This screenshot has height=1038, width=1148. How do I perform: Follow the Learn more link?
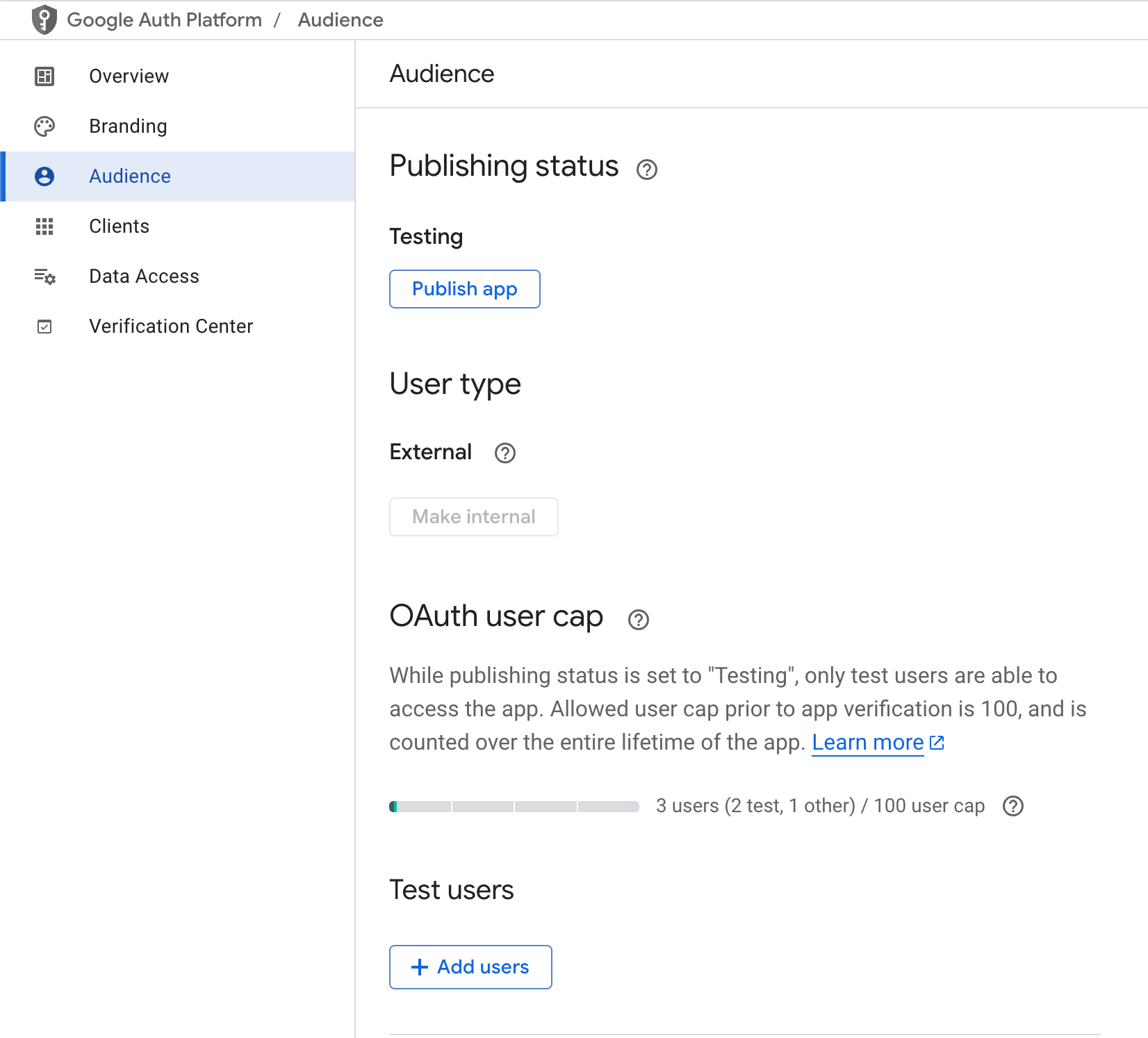click(x=867, y=743)
